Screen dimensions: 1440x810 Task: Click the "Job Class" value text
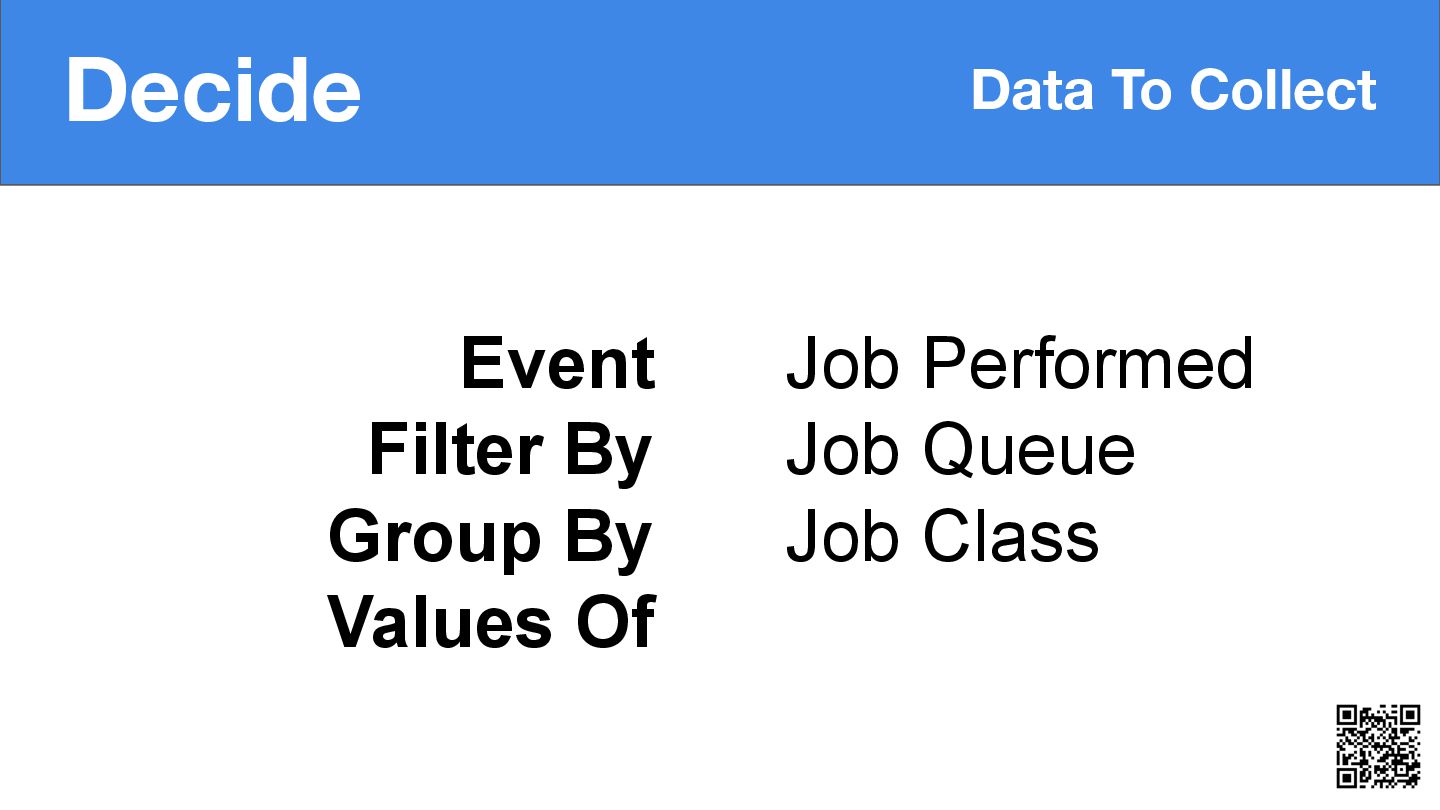(x=943, y=537)
